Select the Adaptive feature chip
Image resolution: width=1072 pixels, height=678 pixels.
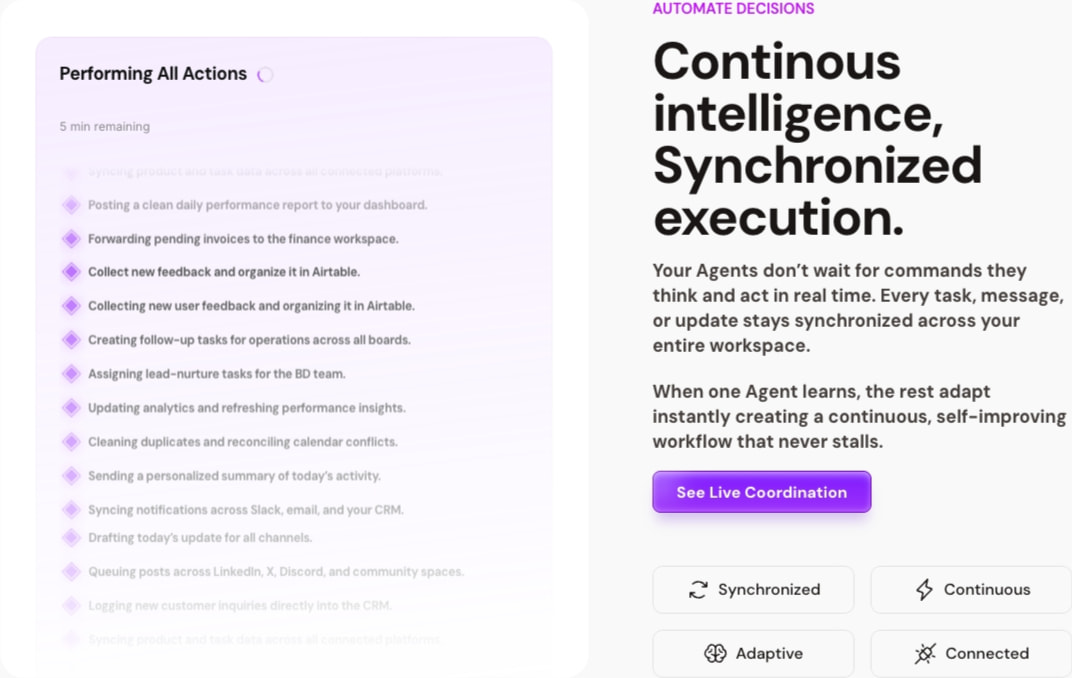click(x=753, y=653)
